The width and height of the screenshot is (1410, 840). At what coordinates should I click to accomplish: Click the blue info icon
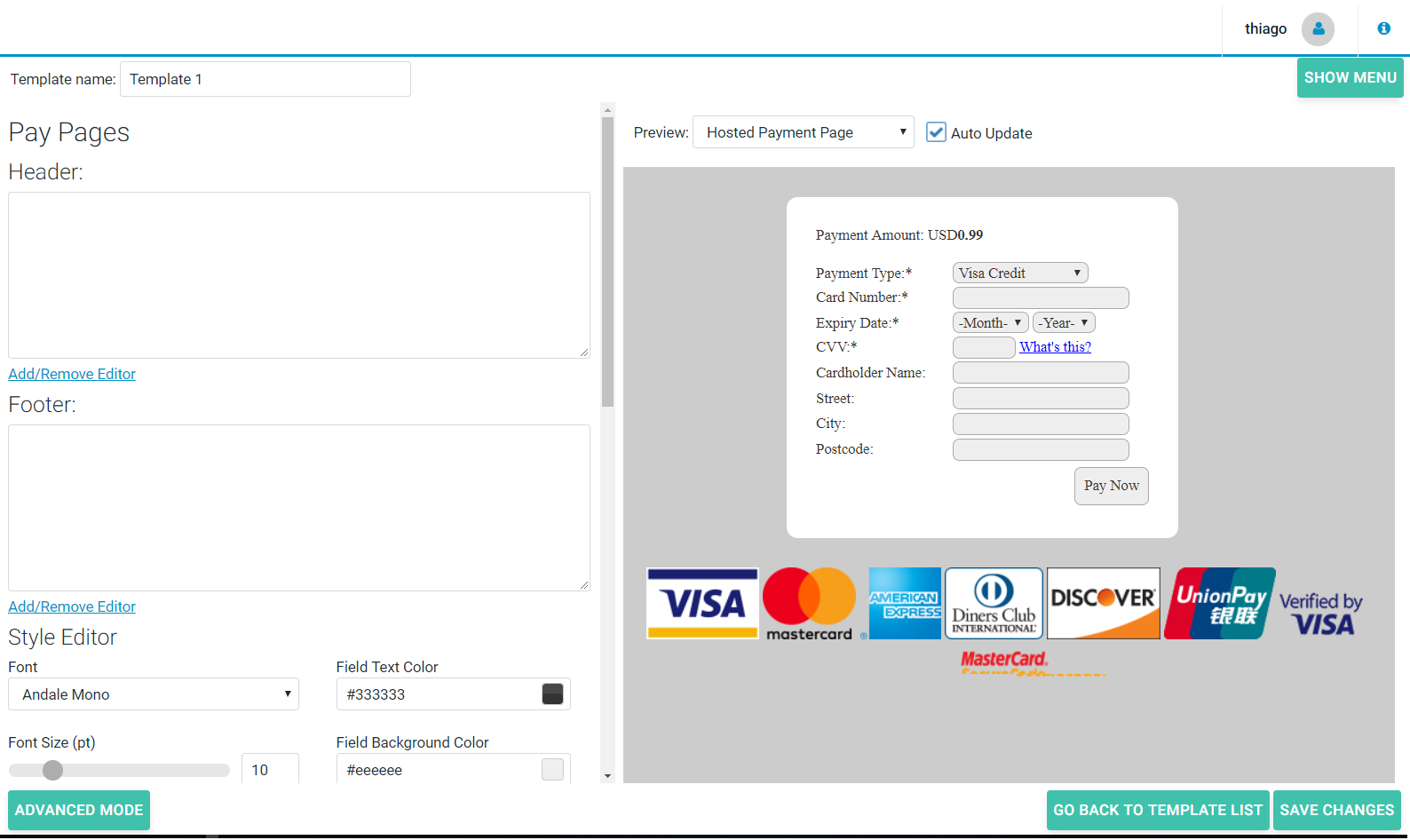click(x=1383, y=28)
